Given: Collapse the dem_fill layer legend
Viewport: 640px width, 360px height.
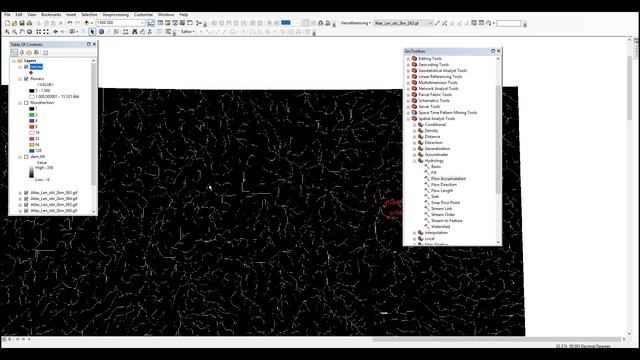Looking at the screenshot, I should click(x=20, y=157).
